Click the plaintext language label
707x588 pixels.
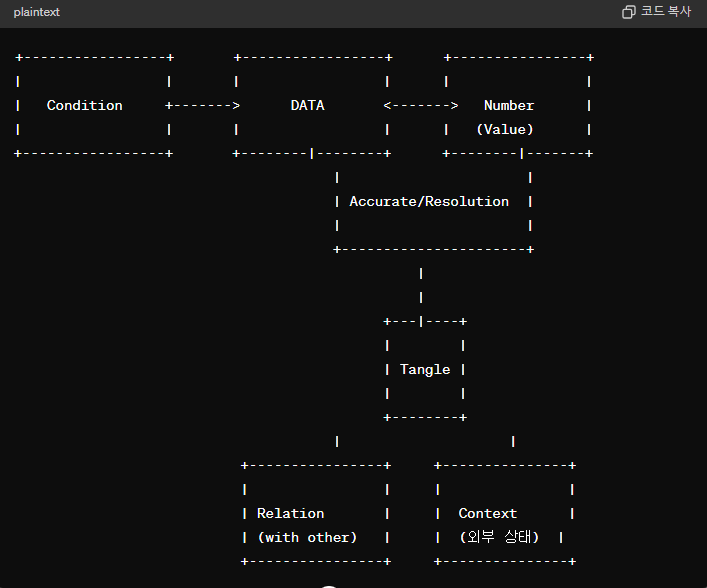pyautogui.click(x=37, y=12)
